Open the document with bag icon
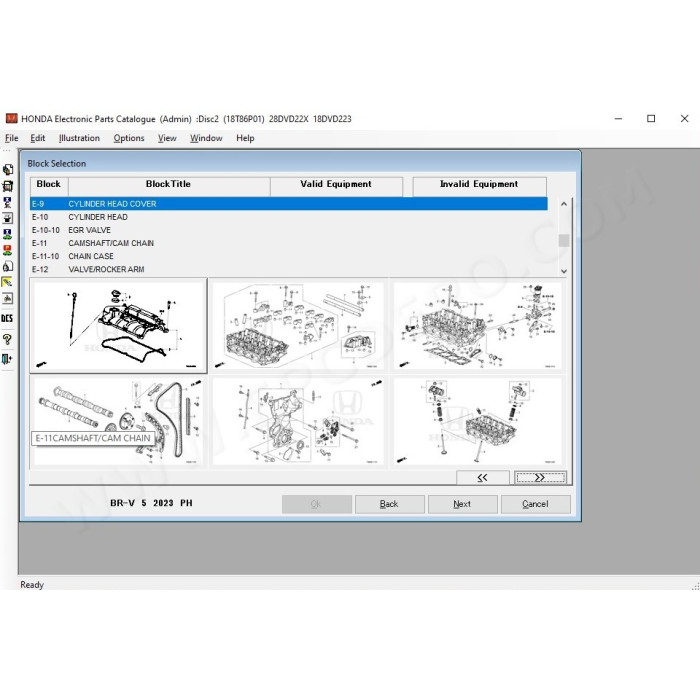700x700 pixels. (x=8, y=266)
